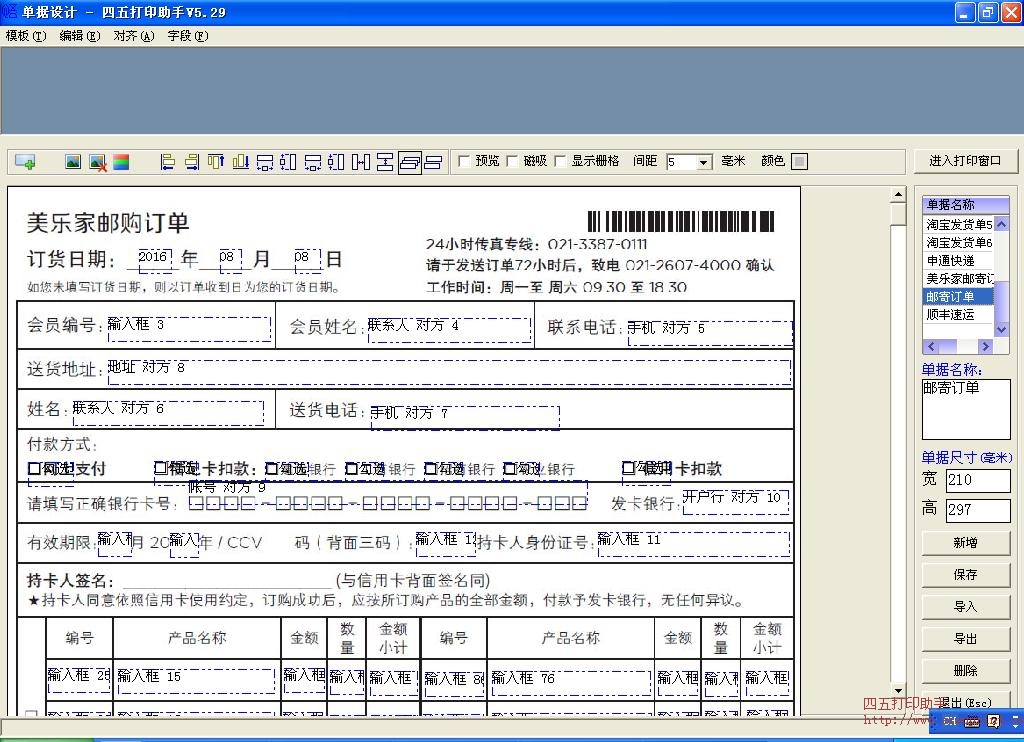
Task: Click the insert image icon
Action: tap(72, 161)
